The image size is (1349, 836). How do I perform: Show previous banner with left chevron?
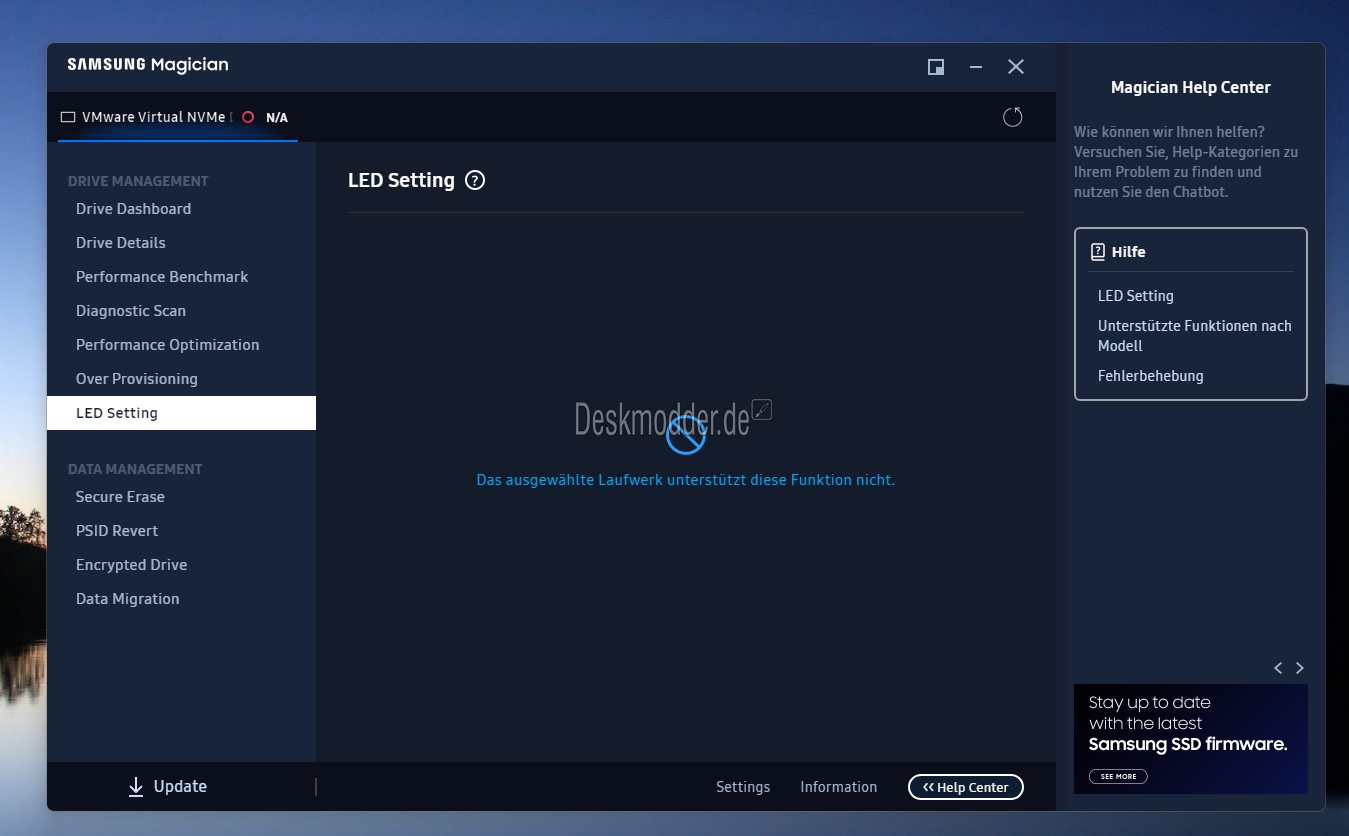(x=1278, y=668)
